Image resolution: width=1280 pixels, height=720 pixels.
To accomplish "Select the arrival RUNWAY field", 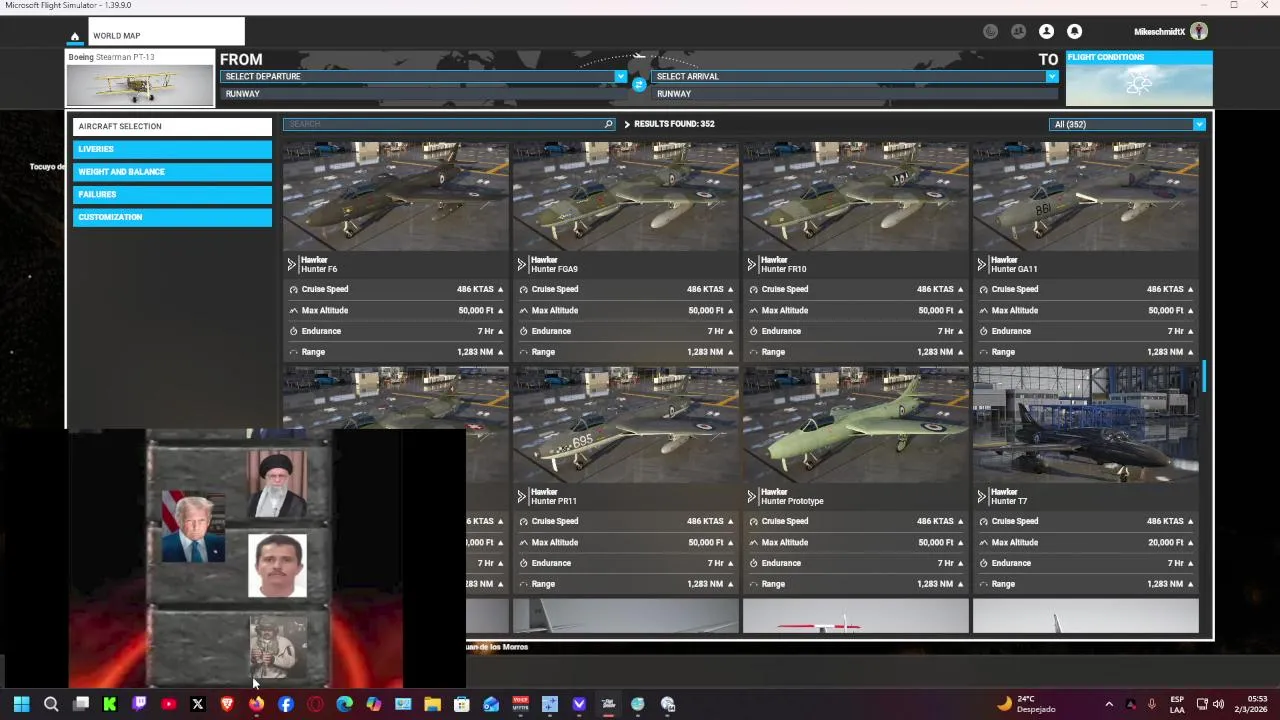I will point(854,94).
